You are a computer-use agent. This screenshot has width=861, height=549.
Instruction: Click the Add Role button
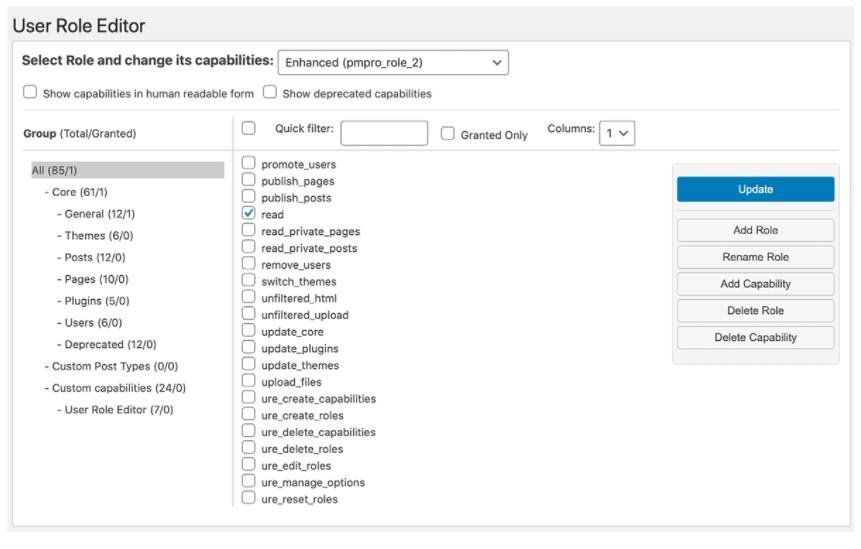coord(756,231)
